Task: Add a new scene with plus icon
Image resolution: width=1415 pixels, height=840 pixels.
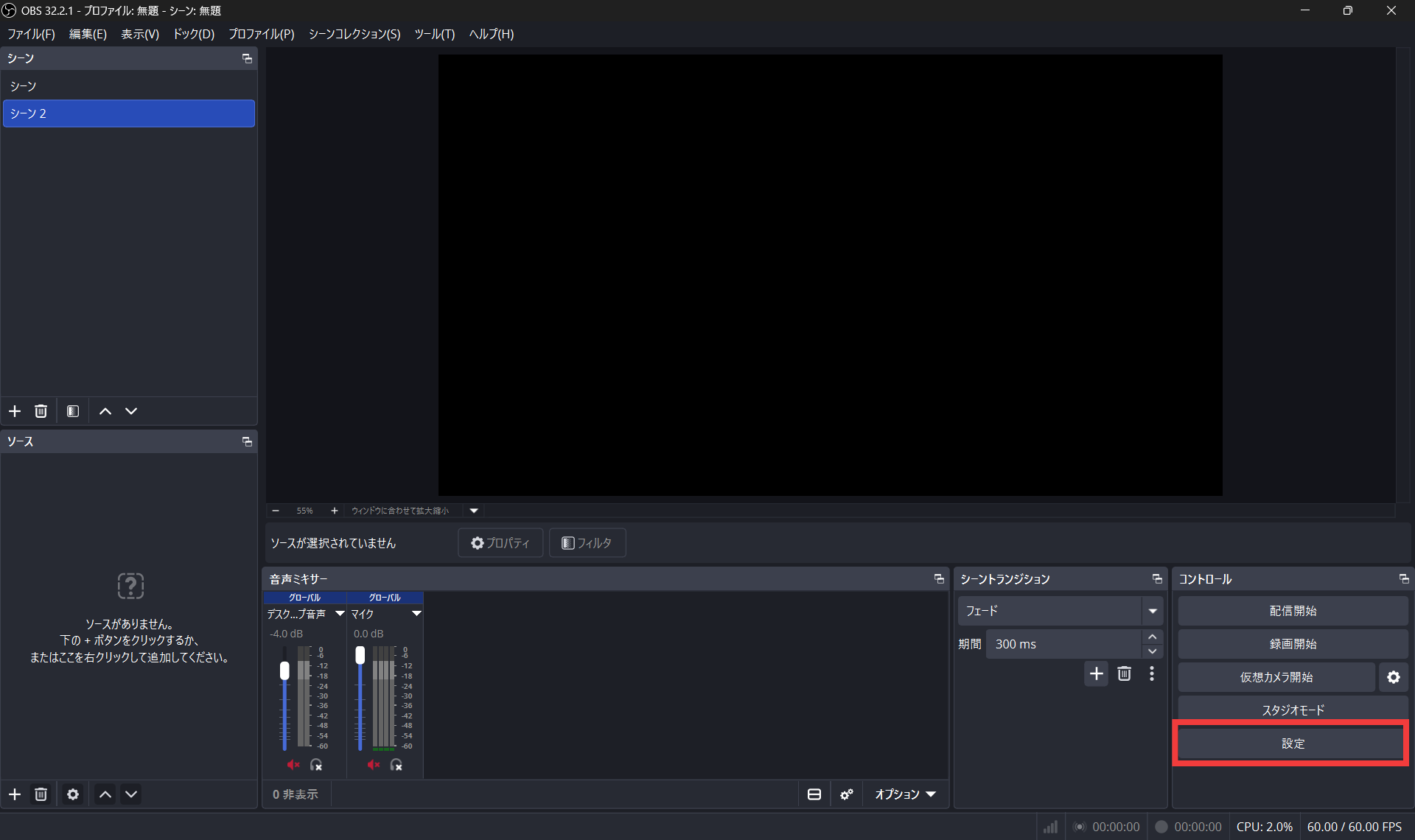Action: pos(15,411)
